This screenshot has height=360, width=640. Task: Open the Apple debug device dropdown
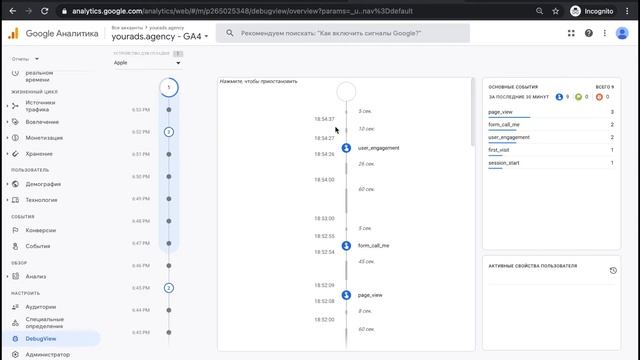(147, 62)
